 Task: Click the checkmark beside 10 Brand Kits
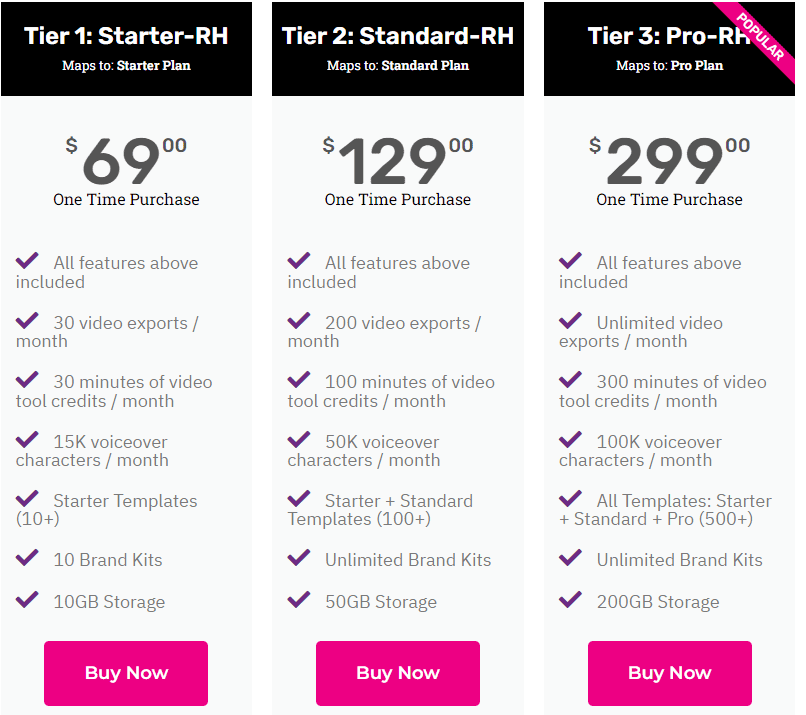click(x=27, y=557)
